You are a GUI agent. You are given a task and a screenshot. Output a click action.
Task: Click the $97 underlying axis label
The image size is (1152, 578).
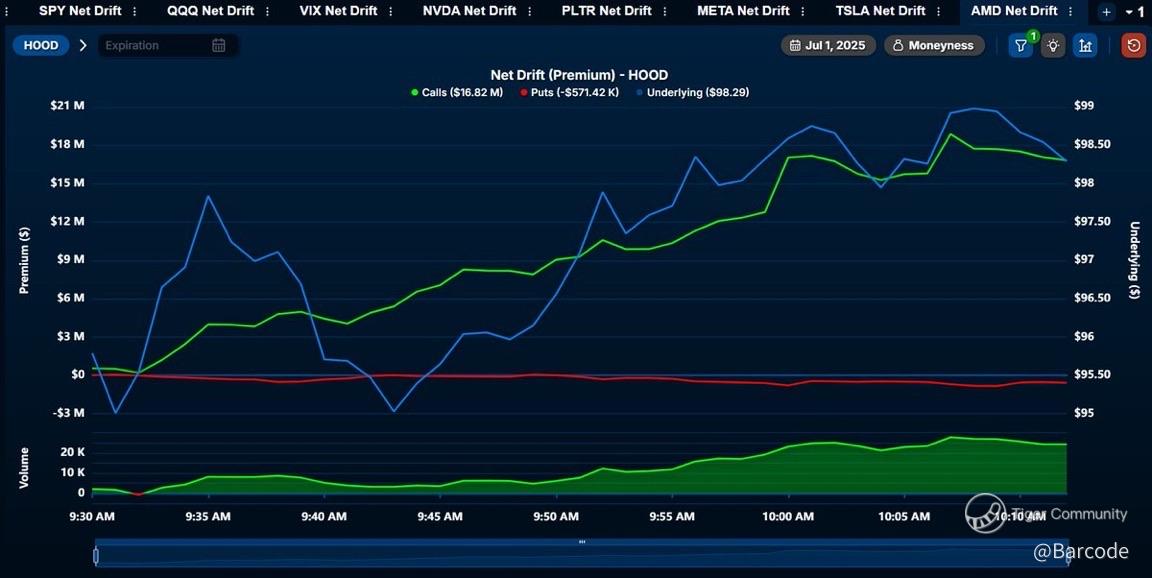(x=1084, y=259)
